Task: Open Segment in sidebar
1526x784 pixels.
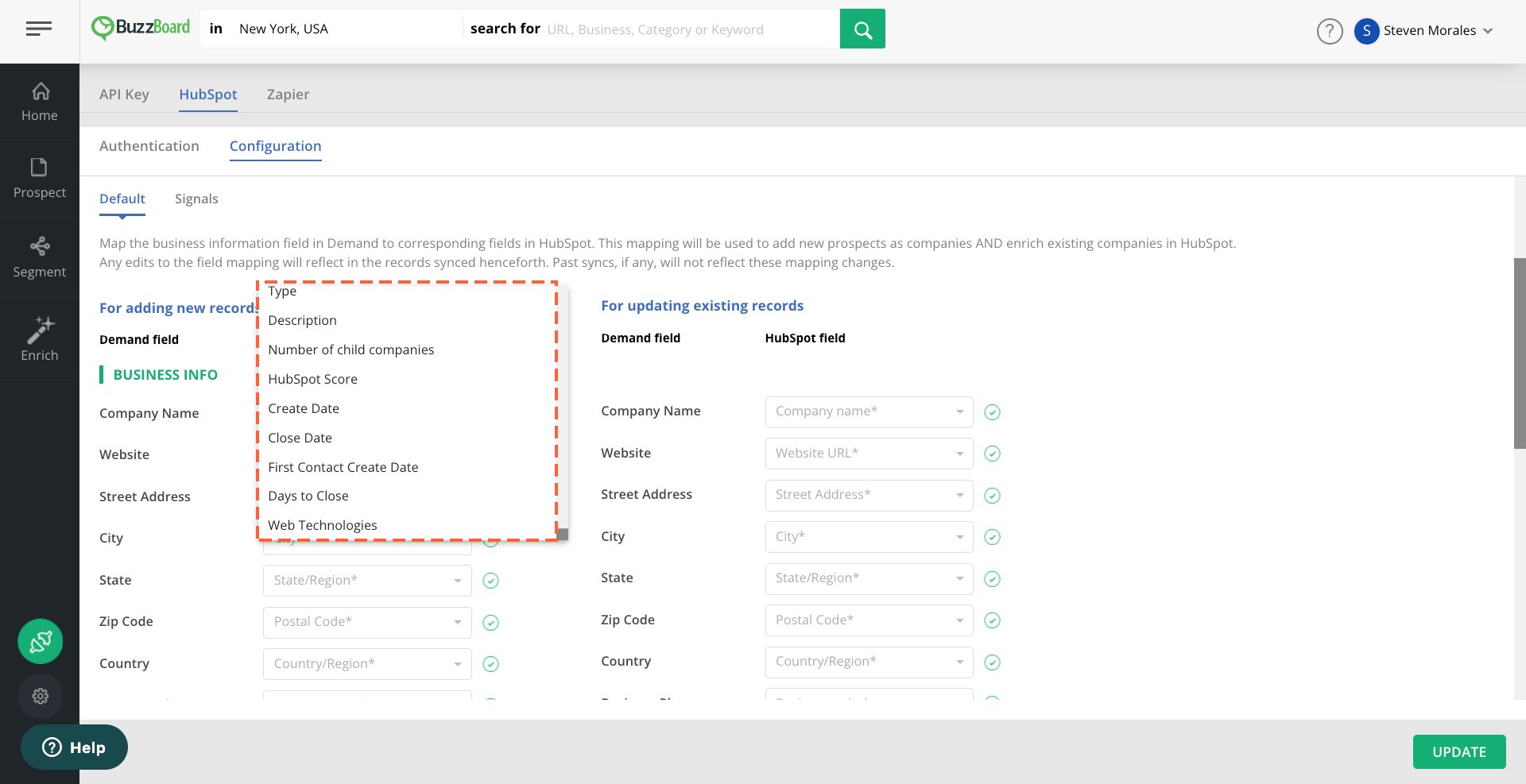Action: pyautogui.click(x=40, y=257)
